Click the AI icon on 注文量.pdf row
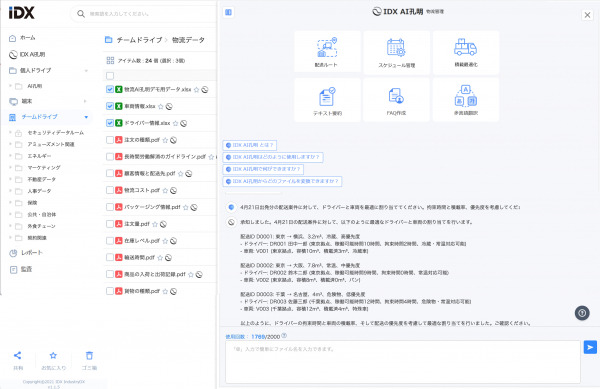Image resolution: width=600 pixels, height=389 pixels. coord(163,224)
